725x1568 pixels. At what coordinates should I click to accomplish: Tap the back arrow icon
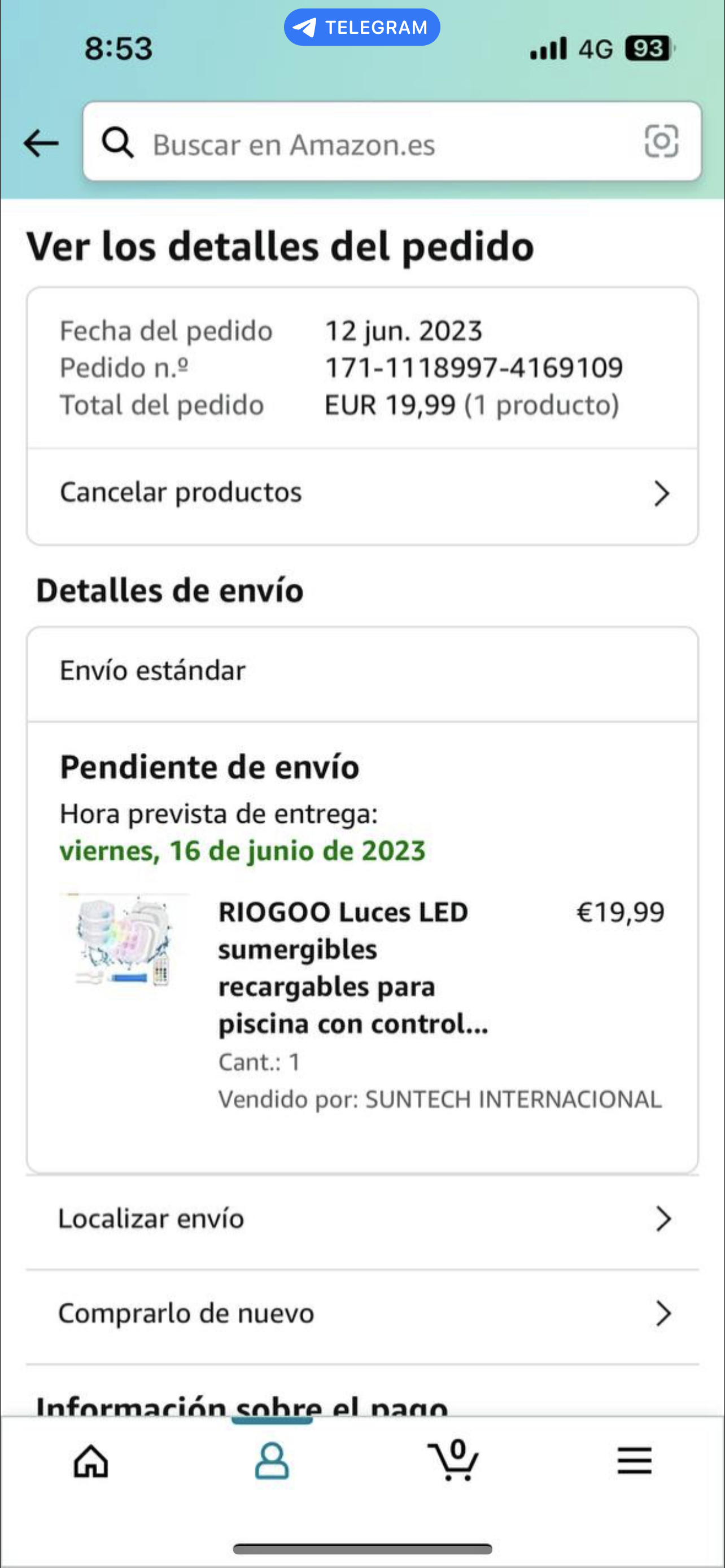pos(41,144)
